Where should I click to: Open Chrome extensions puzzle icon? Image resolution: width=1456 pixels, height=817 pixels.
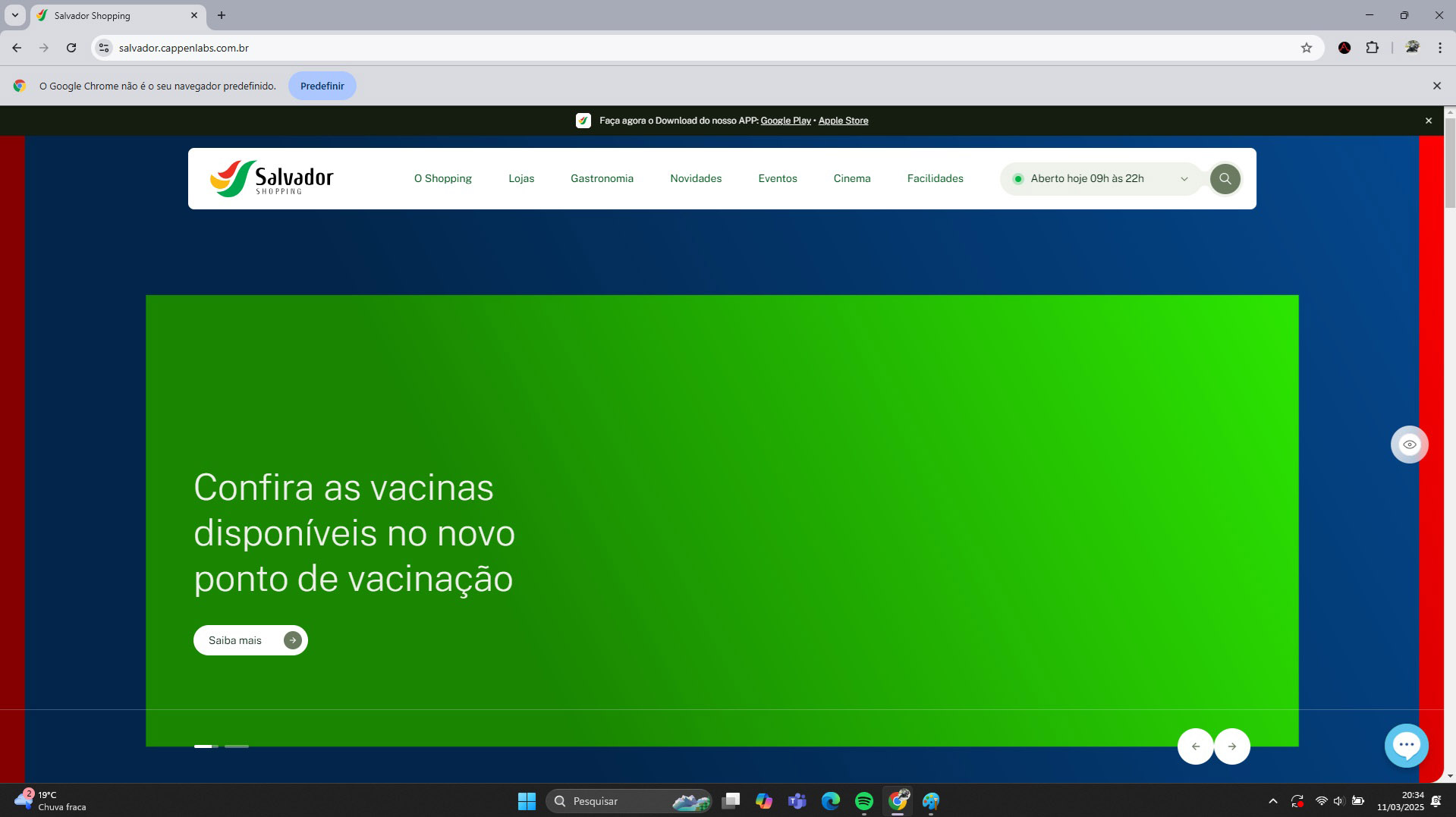[x=1372, y=48]
